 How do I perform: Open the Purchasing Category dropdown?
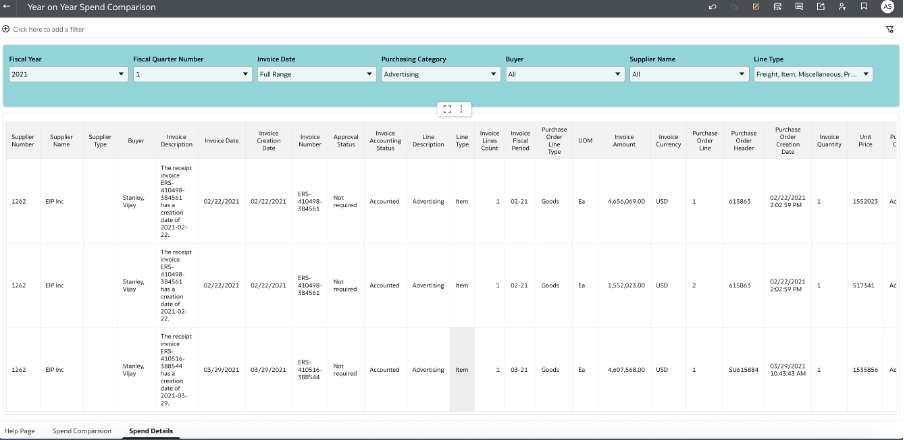(440, 74)
